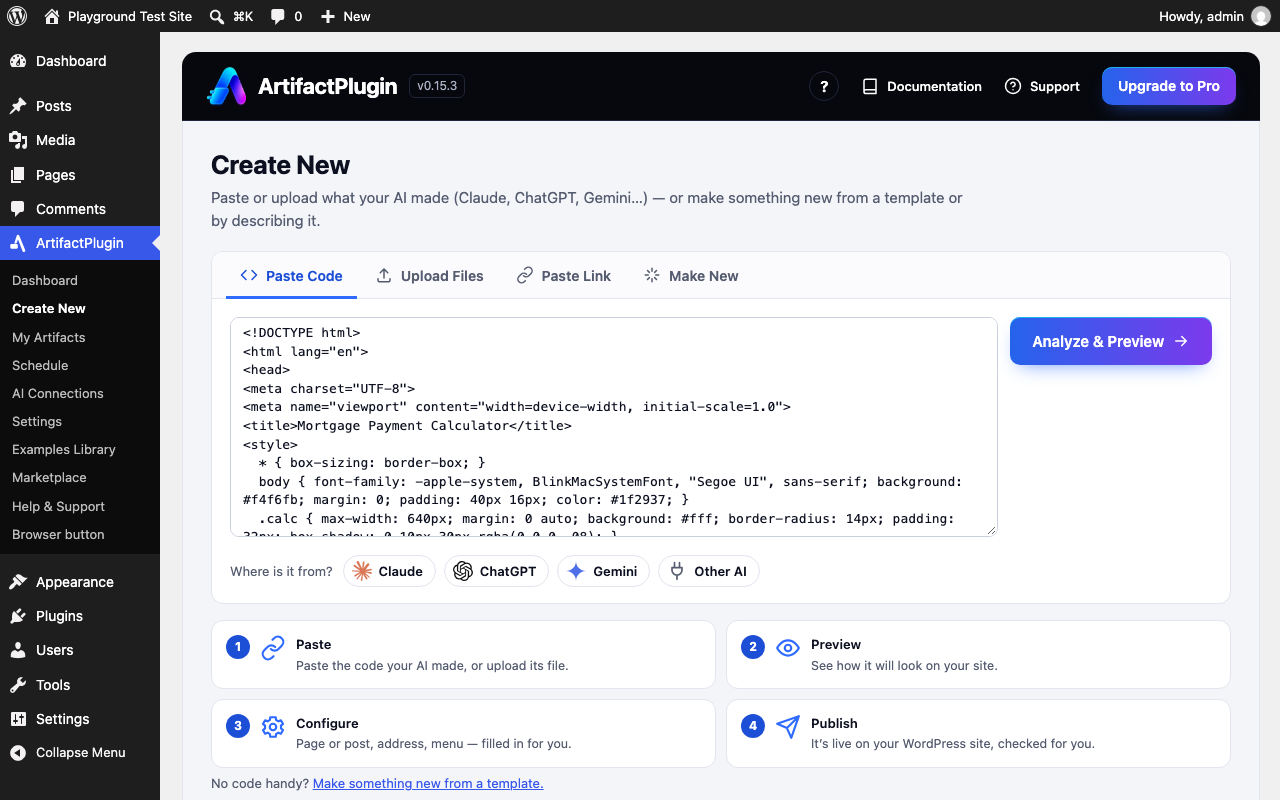Click the v0.15.3 version badge

point(437,86)
